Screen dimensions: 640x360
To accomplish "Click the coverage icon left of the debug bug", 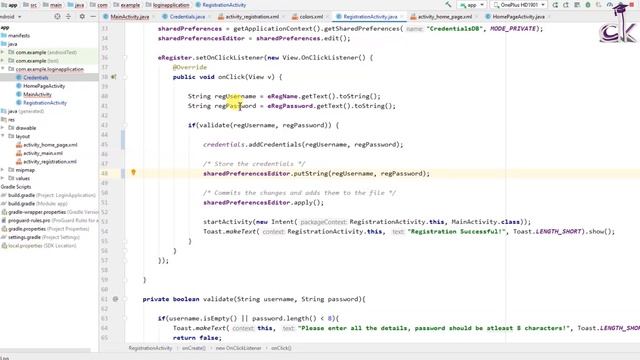I will (577, 5).
